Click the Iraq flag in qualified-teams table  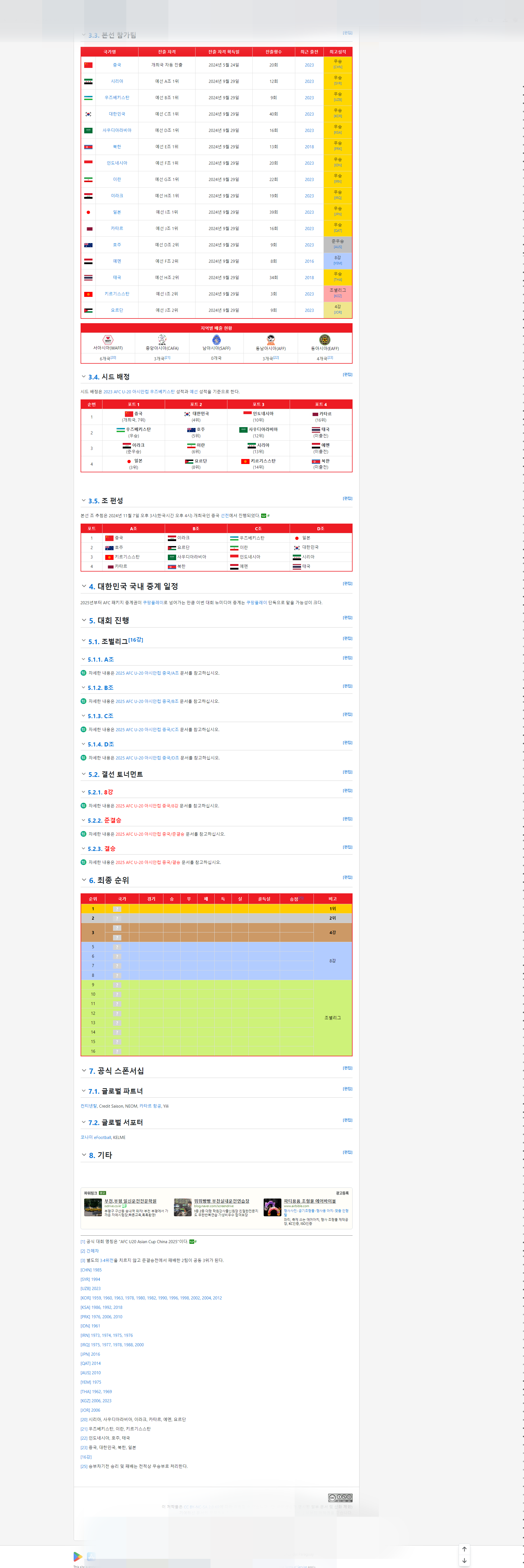[88, 196]
